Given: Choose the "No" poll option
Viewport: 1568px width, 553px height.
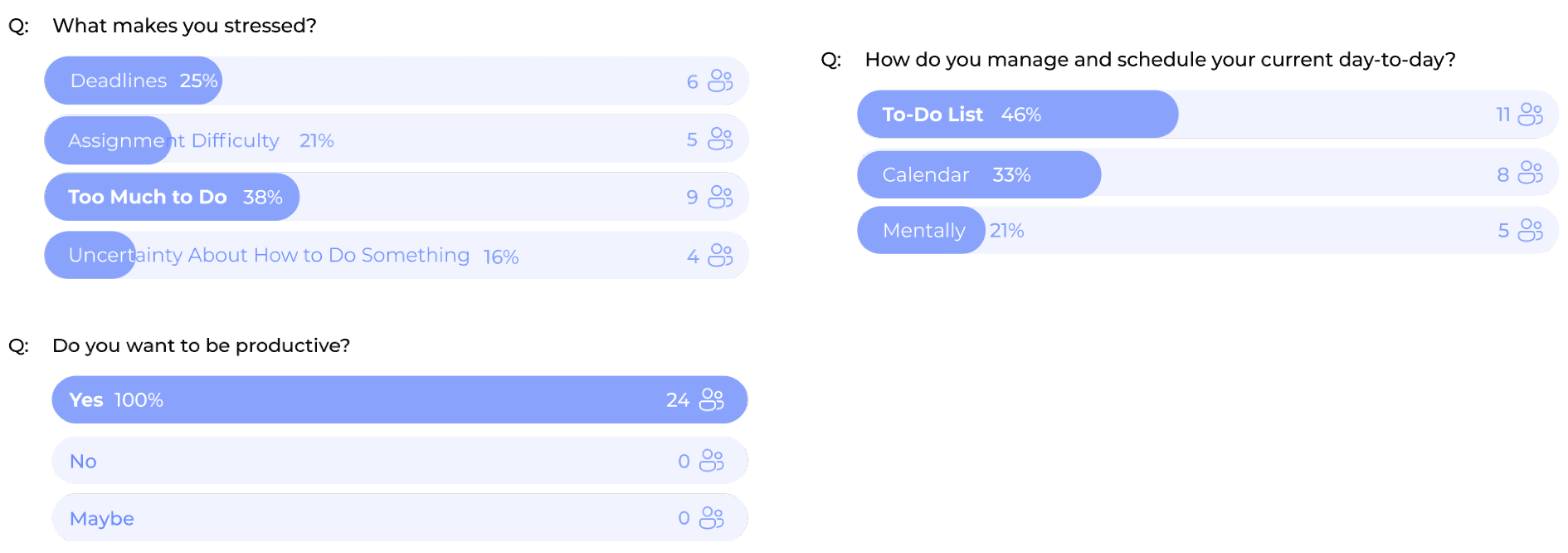Looking at the screenshot, I should (x=83, y=461).
